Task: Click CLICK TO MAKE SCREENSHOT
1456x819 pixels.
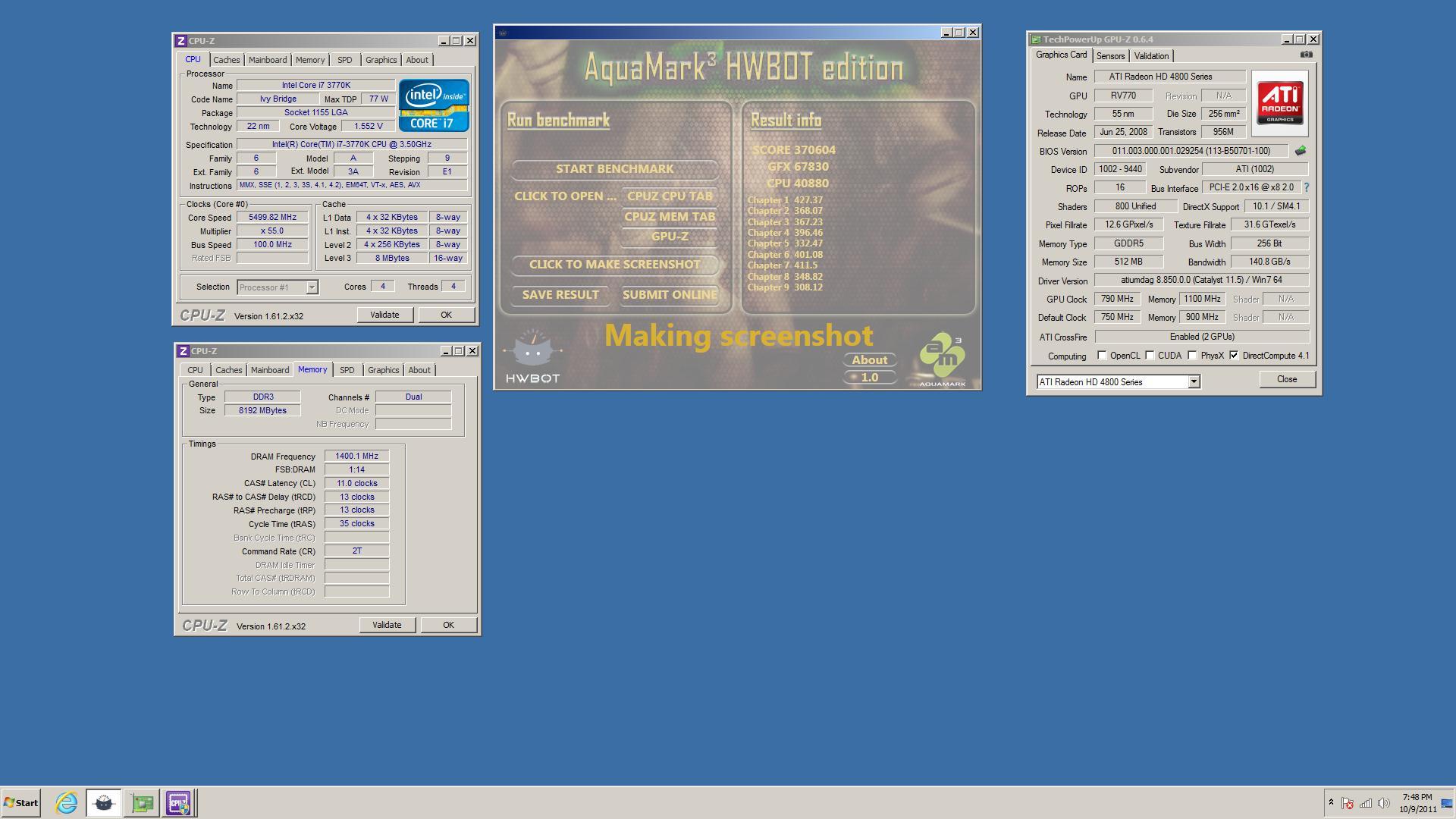Action: click(x=614, y=265)
